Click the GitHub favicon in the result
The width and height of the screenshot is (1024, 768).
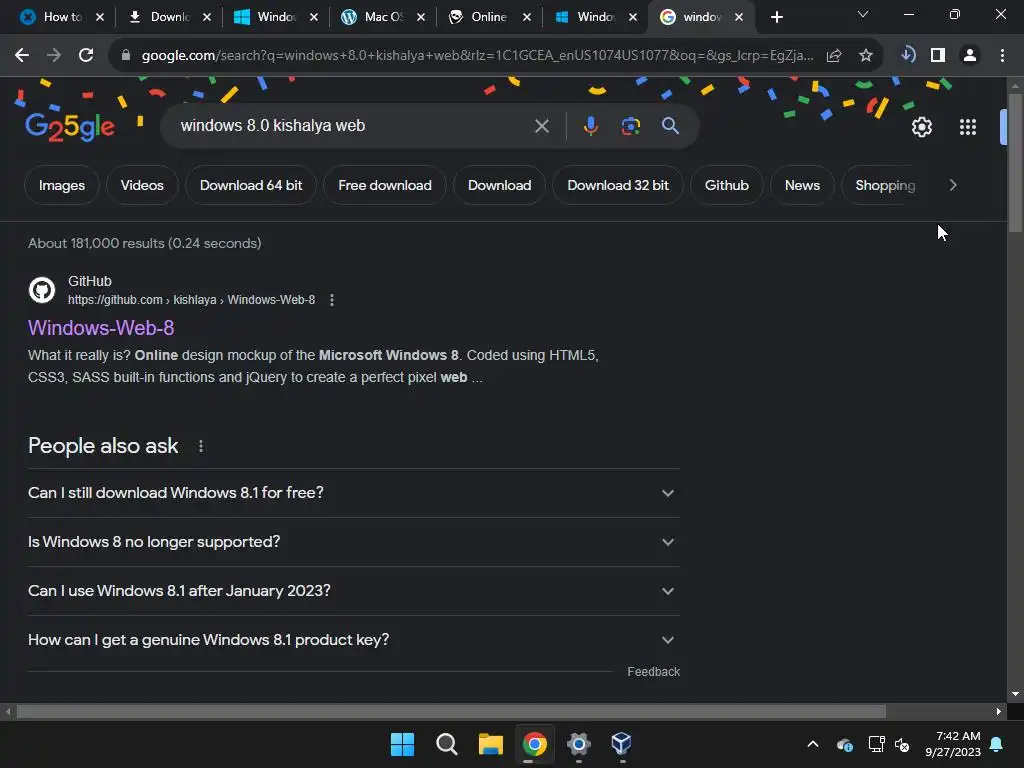coord(42,290)
